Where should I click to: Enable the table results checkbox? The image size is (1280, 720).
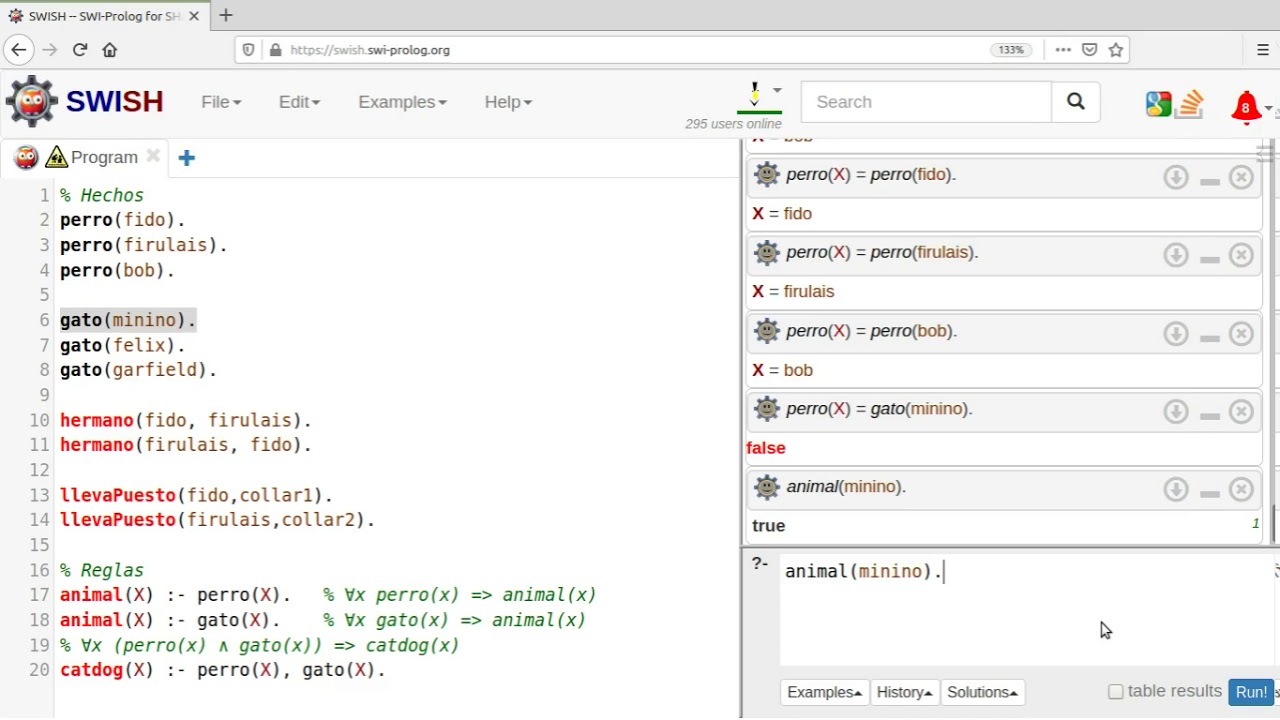tap(1116, 692)
